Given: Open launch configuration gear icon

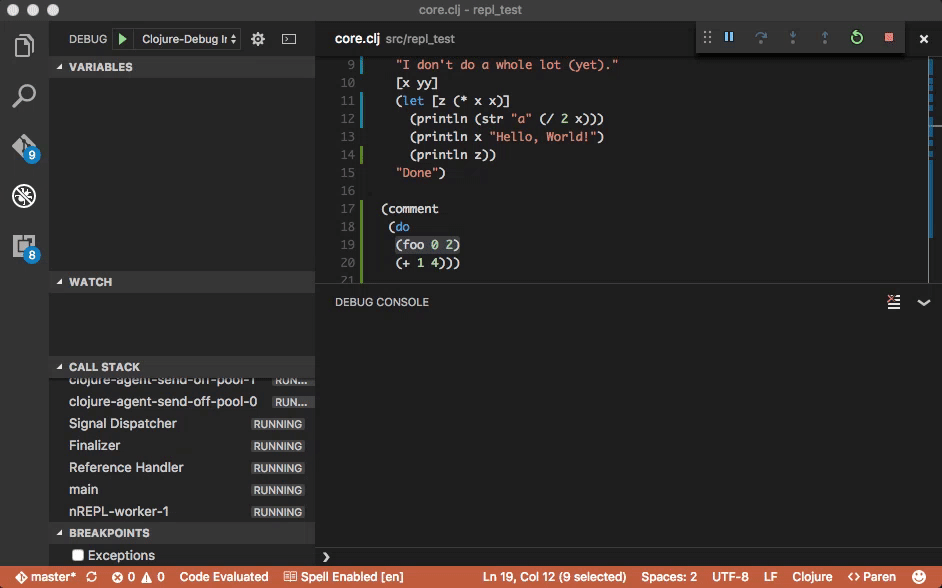Looking at the screenshot, I should point(258,39).
